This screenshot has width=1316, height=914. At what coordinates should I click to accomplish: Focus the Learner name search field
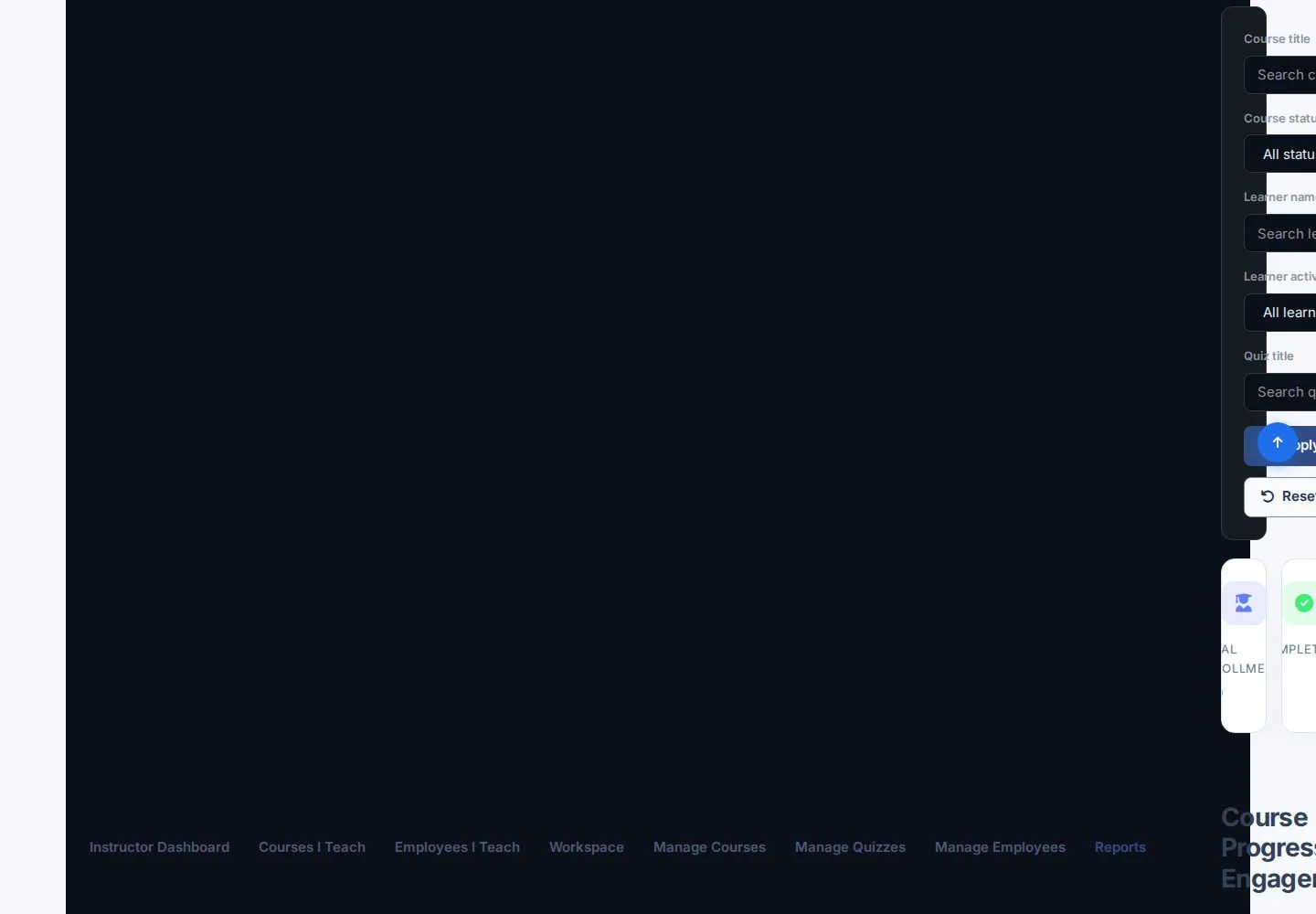click(x=1280, y=233)
